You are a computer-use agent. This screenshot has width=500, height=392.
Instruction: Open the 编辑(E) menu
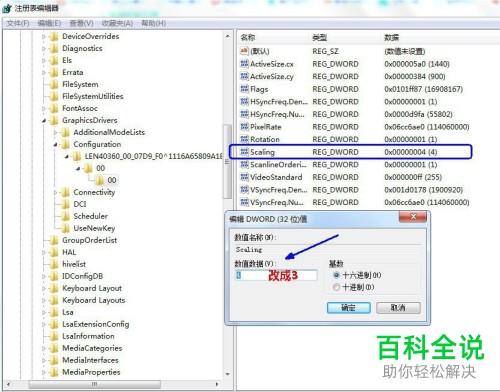[x=49, y=23]
